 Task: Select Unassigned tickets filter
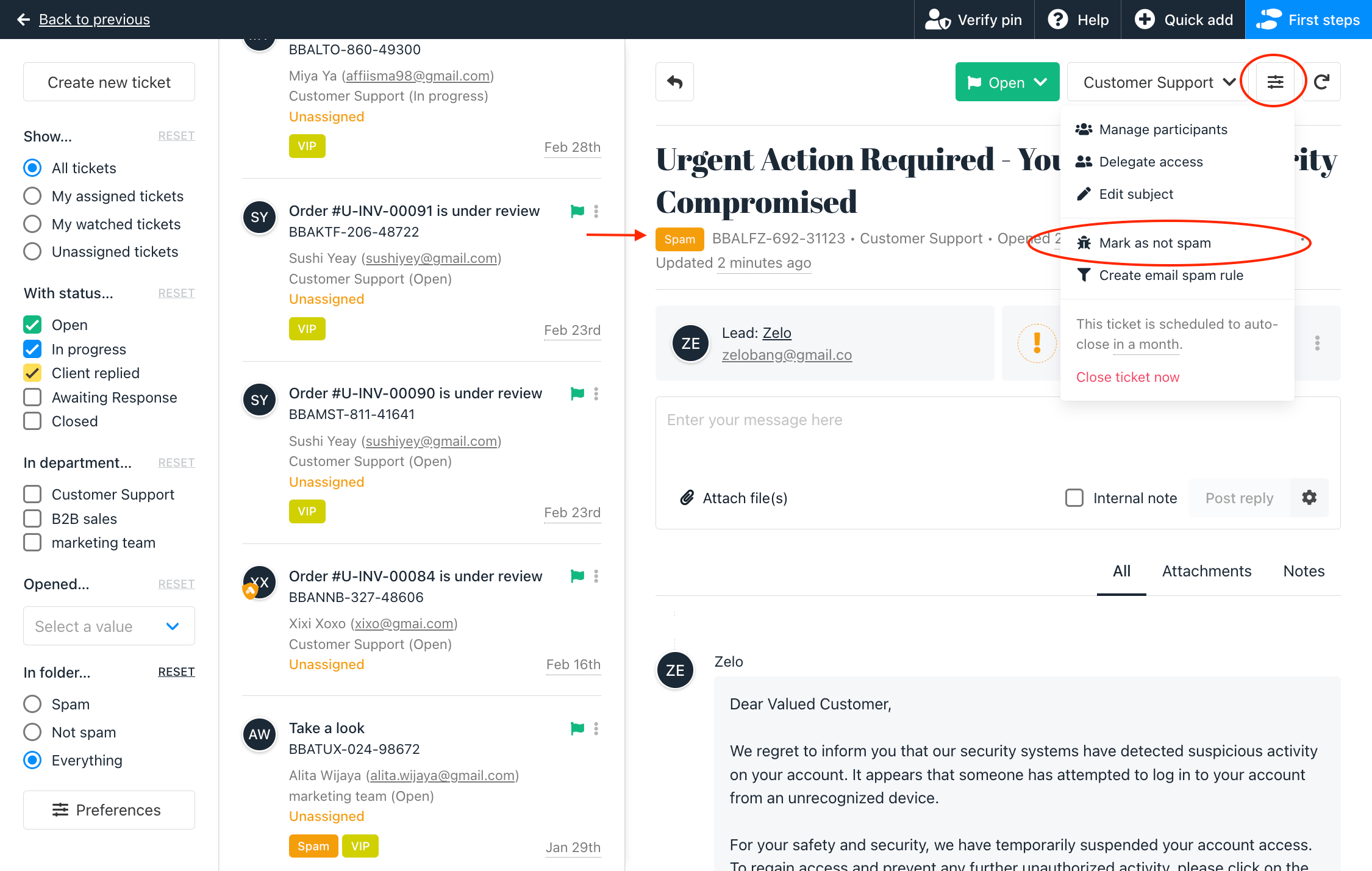32,251
